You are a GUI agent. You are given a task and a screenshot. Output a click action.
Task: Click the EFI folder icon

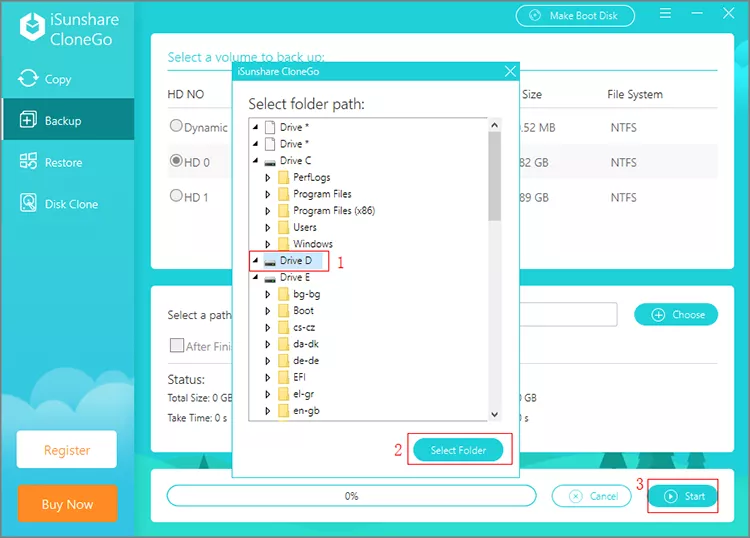(284, 377)
